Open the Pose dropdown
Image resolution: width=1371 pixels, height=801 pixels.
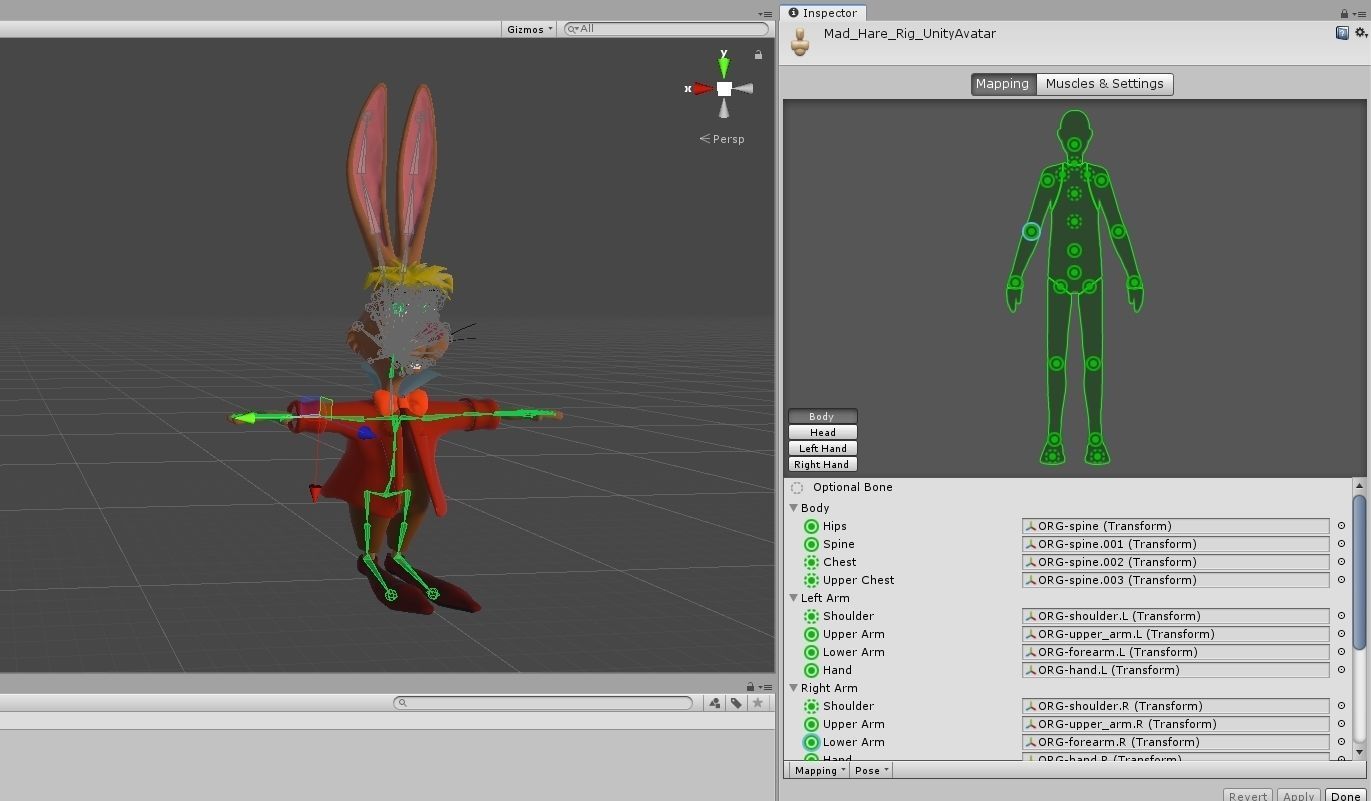pos(871,770)
